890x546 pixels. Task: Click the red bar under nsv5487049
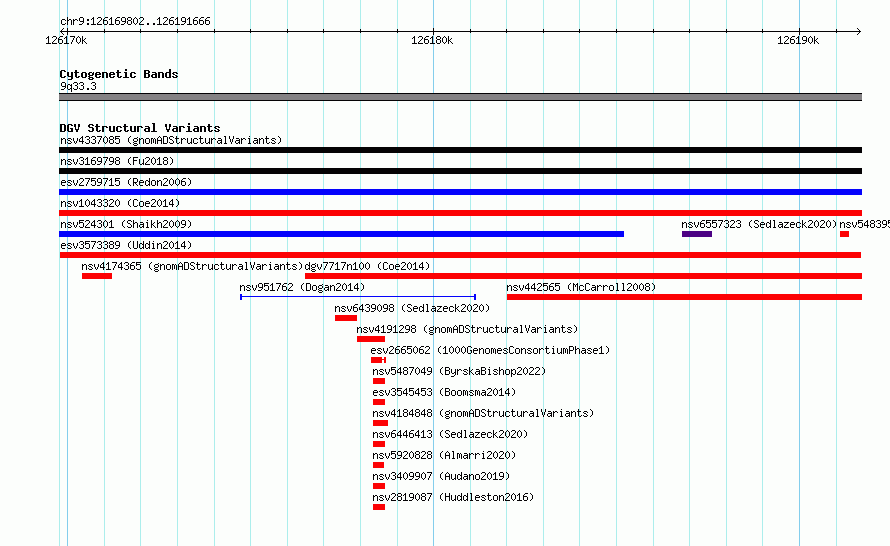click(379, 381)
